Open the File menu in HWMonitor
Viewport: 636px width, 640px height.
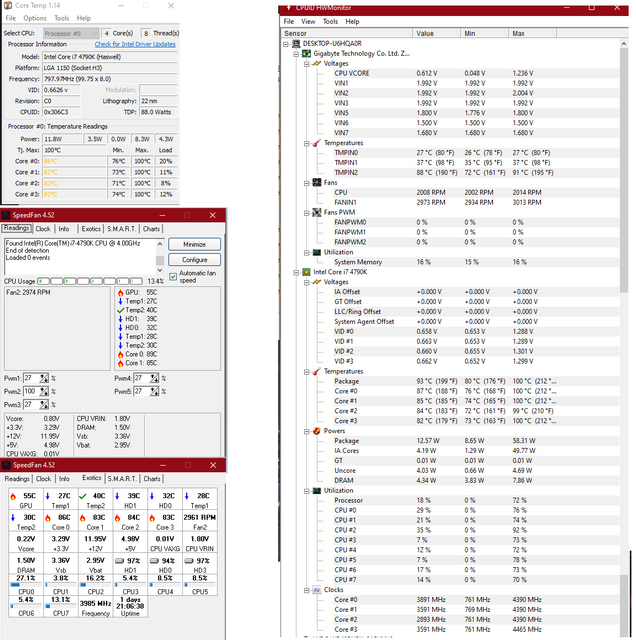click(289, 21)
